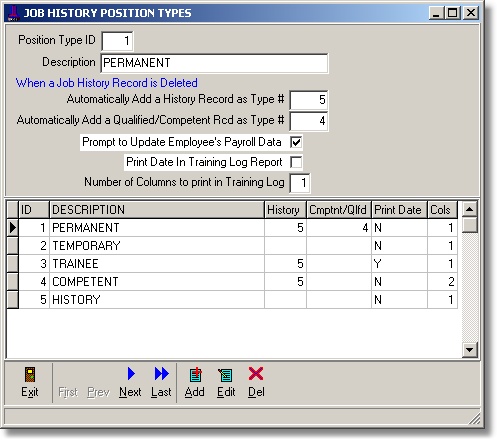Click the Cmptnt/Qlfd column header
Image resolution: width=497 pixels, height=441 pixels.
339,210
